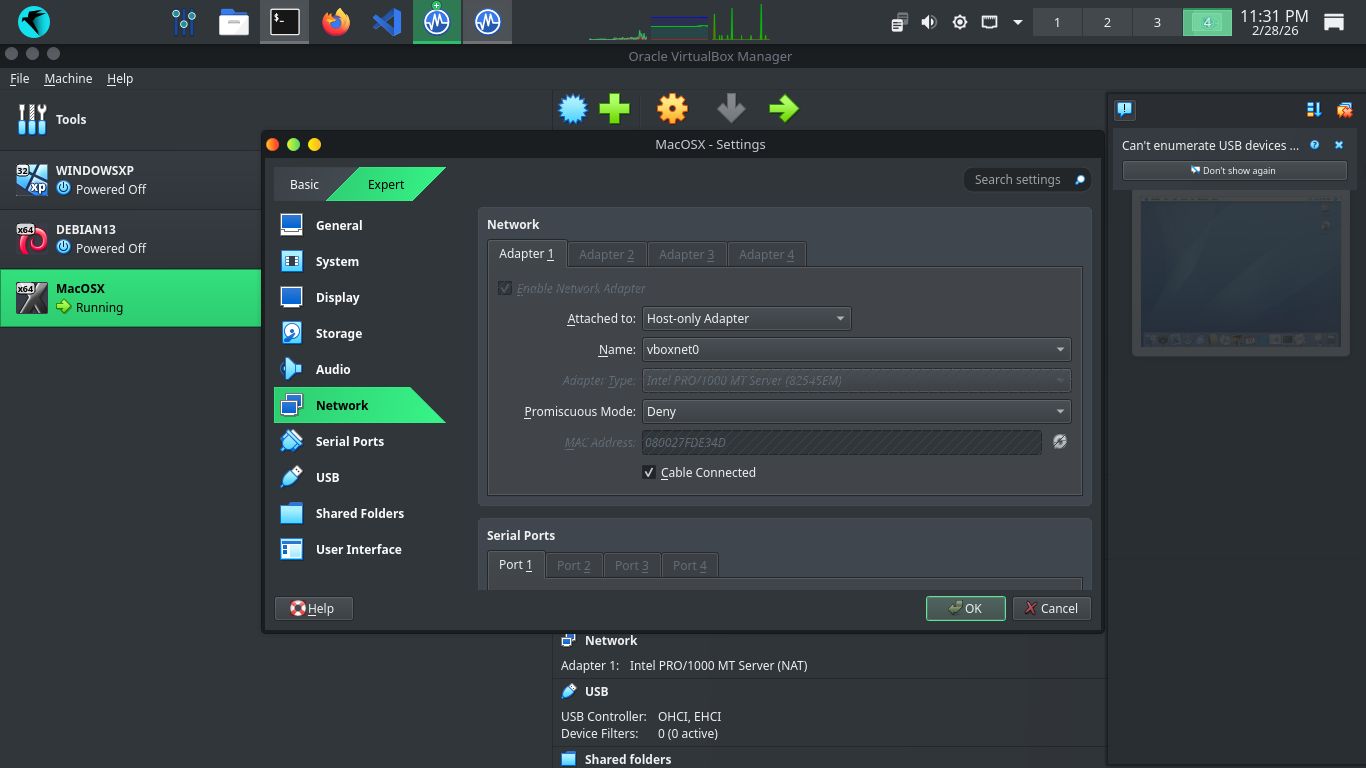
Task: Switch to the Adapter 2 tab
Action: (x=606, y=254)
